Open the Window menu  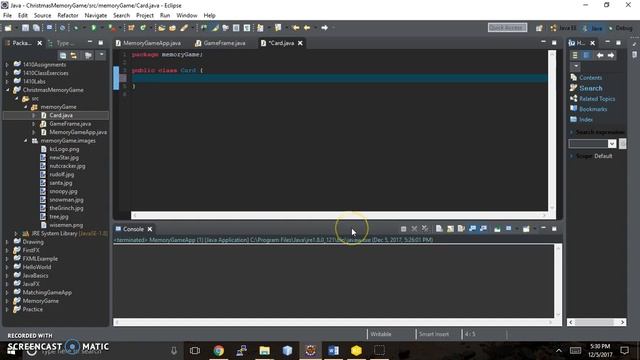[187, 16]
